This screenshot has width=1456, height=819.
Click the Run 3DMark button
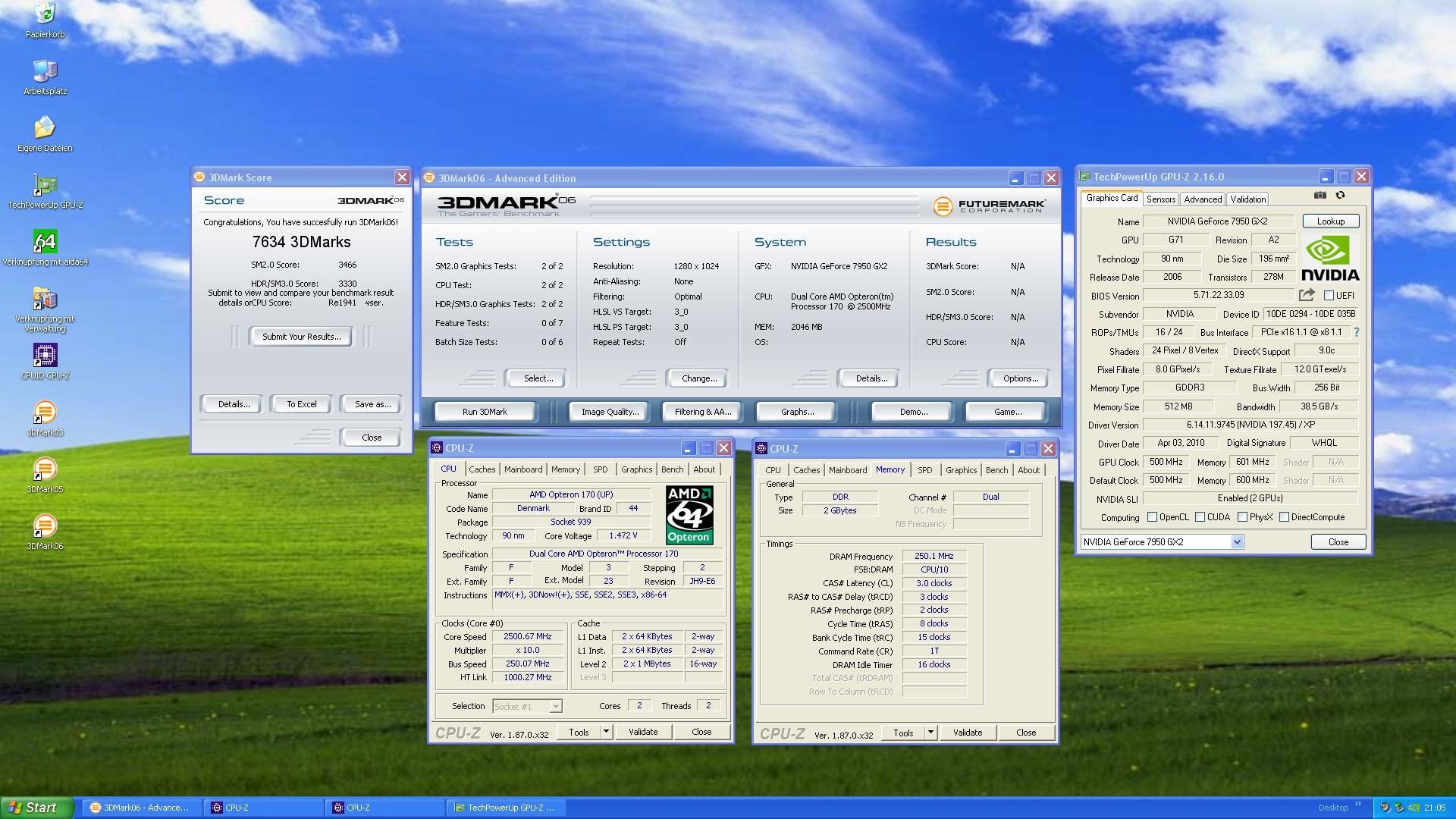click(x=485, y=412)
